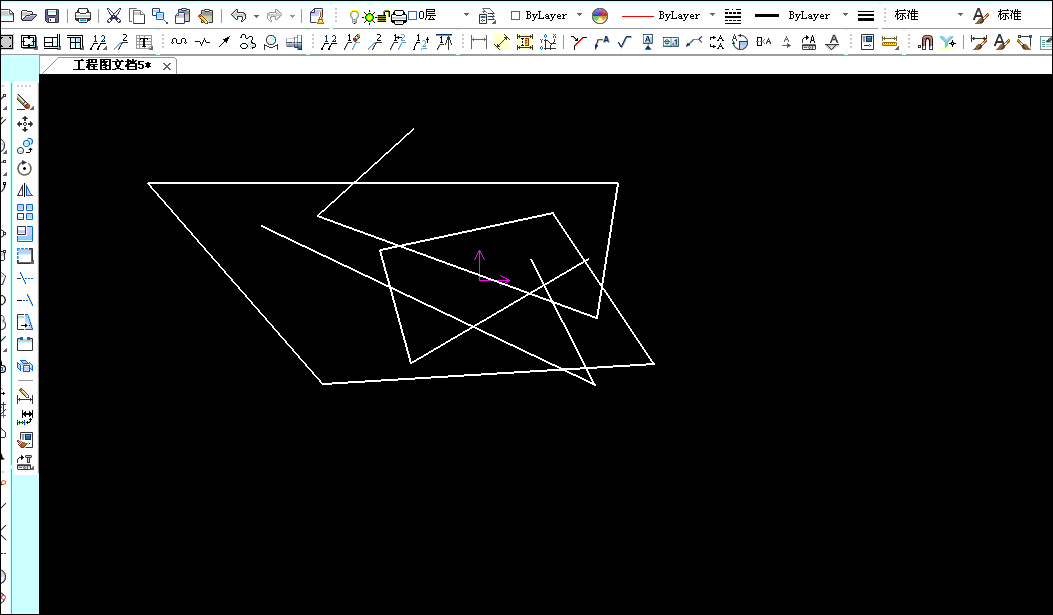The height and width of the screenshot is (615, 1053).
Task: Toggle the layer freeze sun icon
Action: tap(368, 16)
